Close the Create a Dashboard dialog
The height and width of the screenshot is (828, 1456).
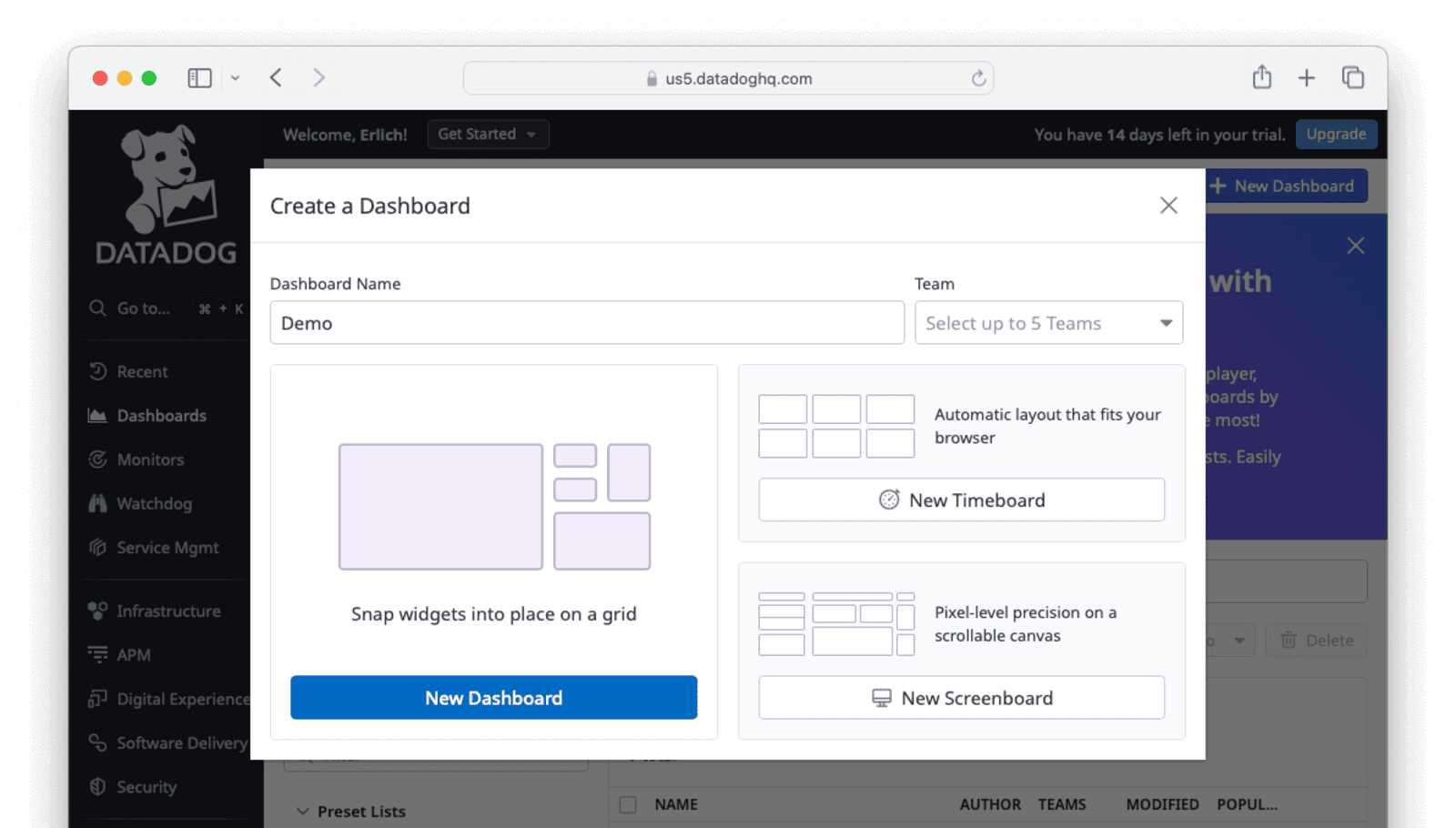(x=1168, y=206)
